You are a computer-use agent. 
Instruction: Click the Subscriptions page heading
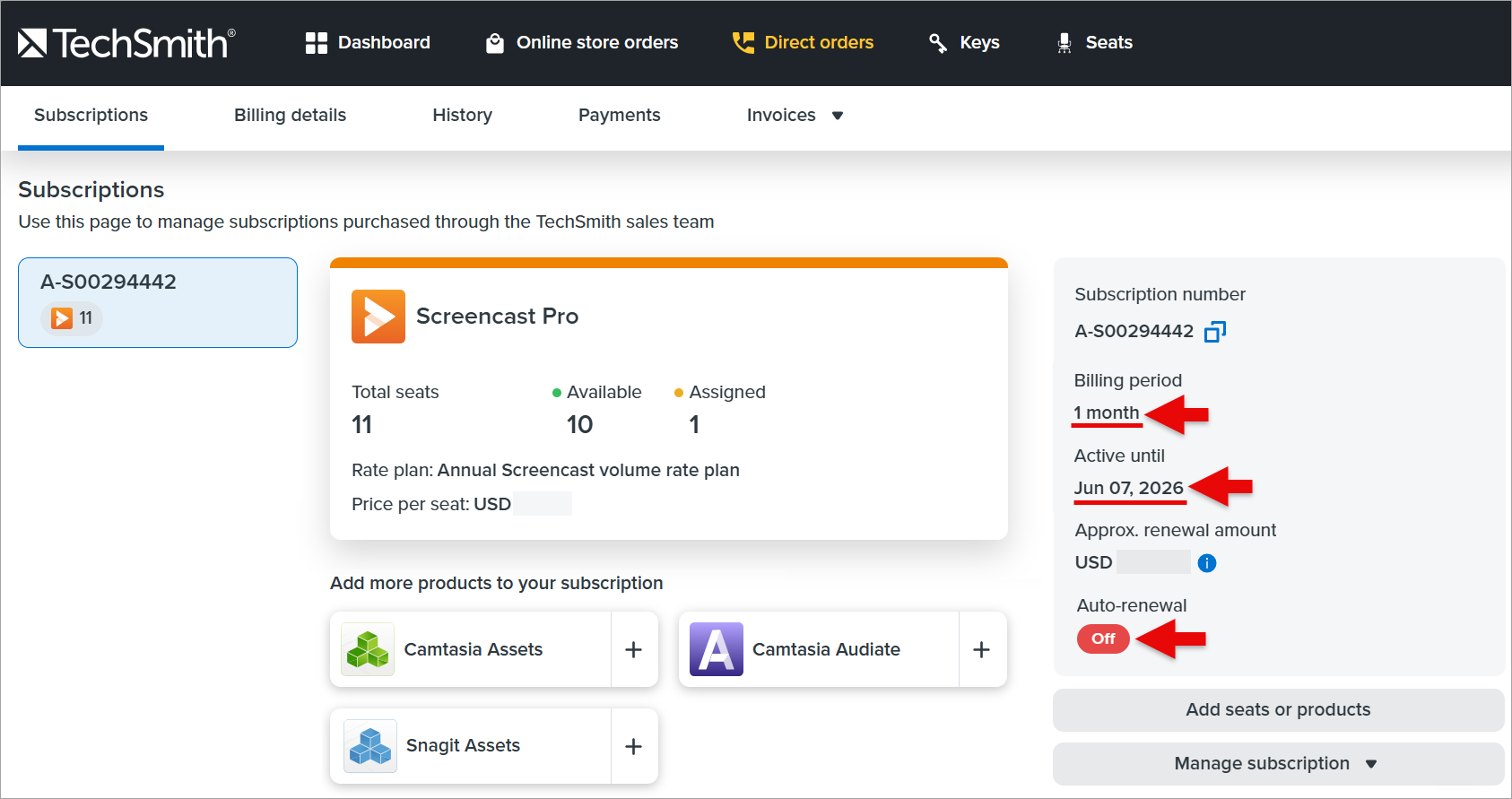click(x=91, y=190)
